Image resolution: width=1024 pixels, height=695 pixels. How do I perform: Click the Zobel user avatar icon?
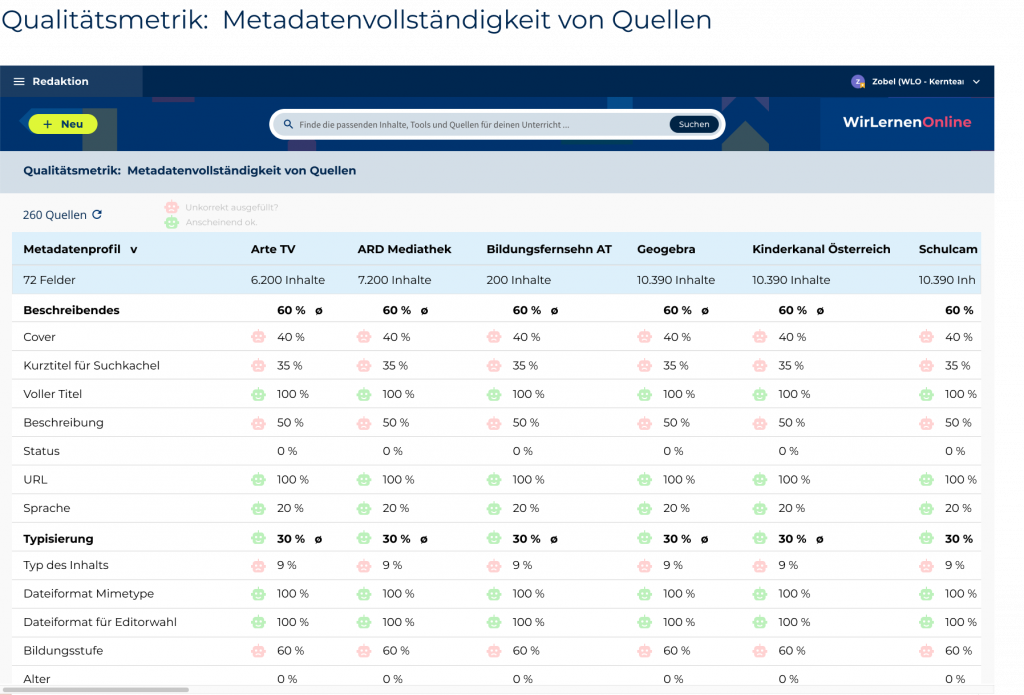click(857, 82)
